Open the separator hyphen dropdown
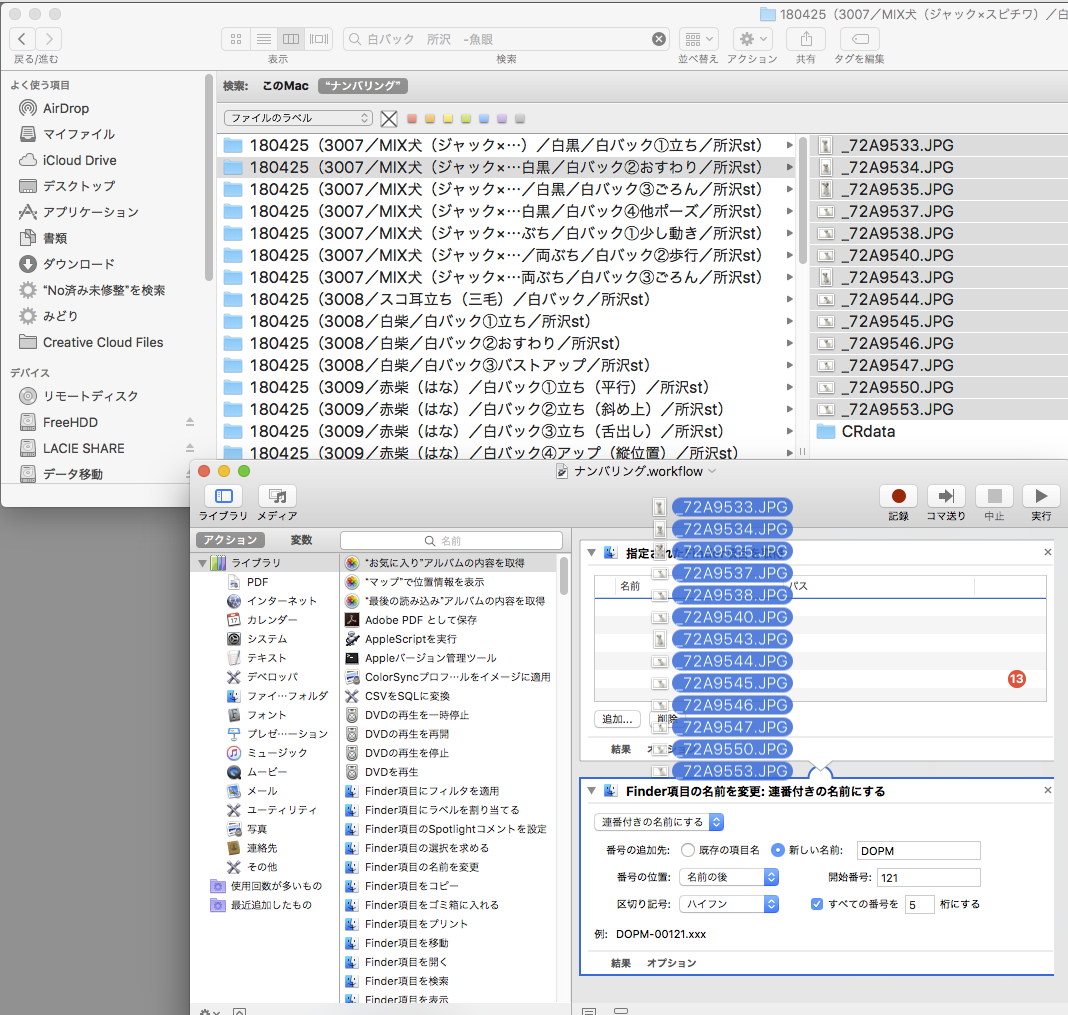The width and height of the screenshot is (1068, 1015). [729, 904]
